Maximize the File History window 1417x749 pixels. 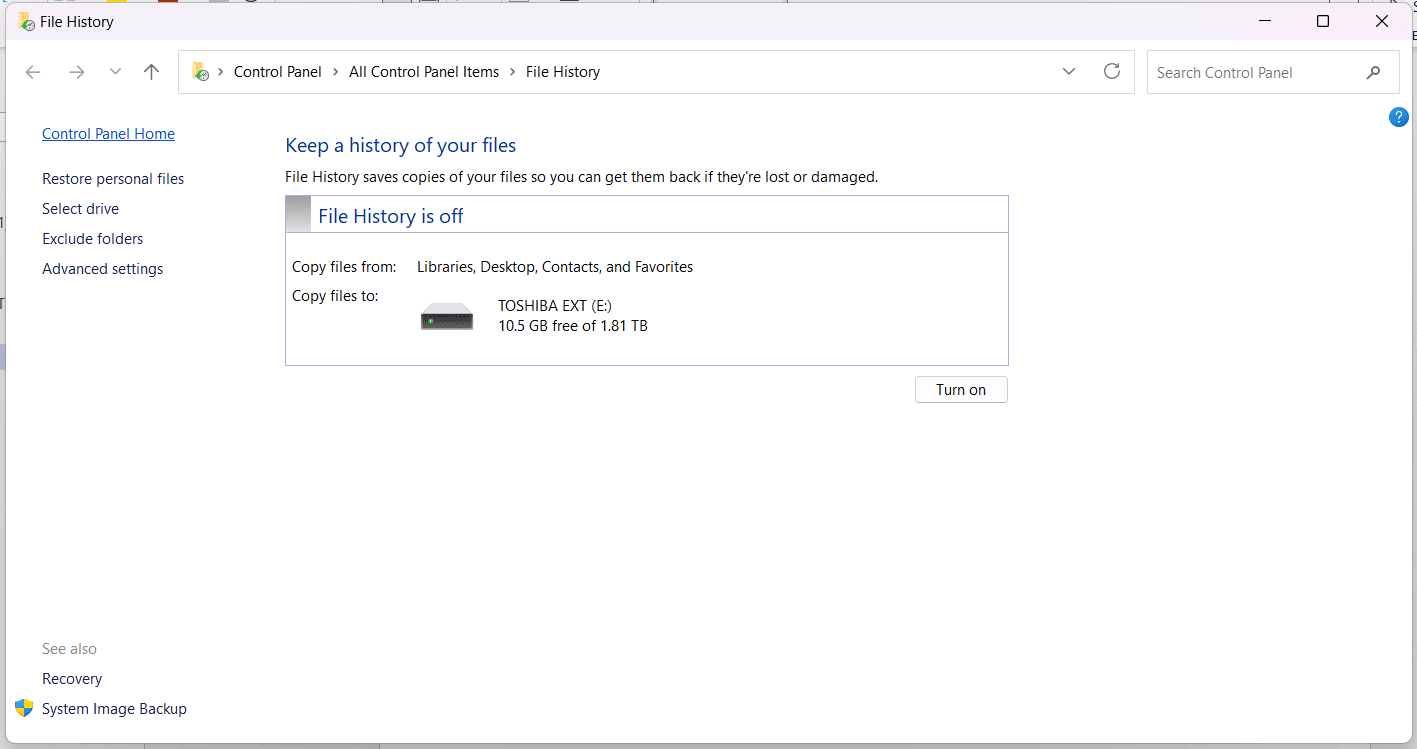[x=1323, y=21]
